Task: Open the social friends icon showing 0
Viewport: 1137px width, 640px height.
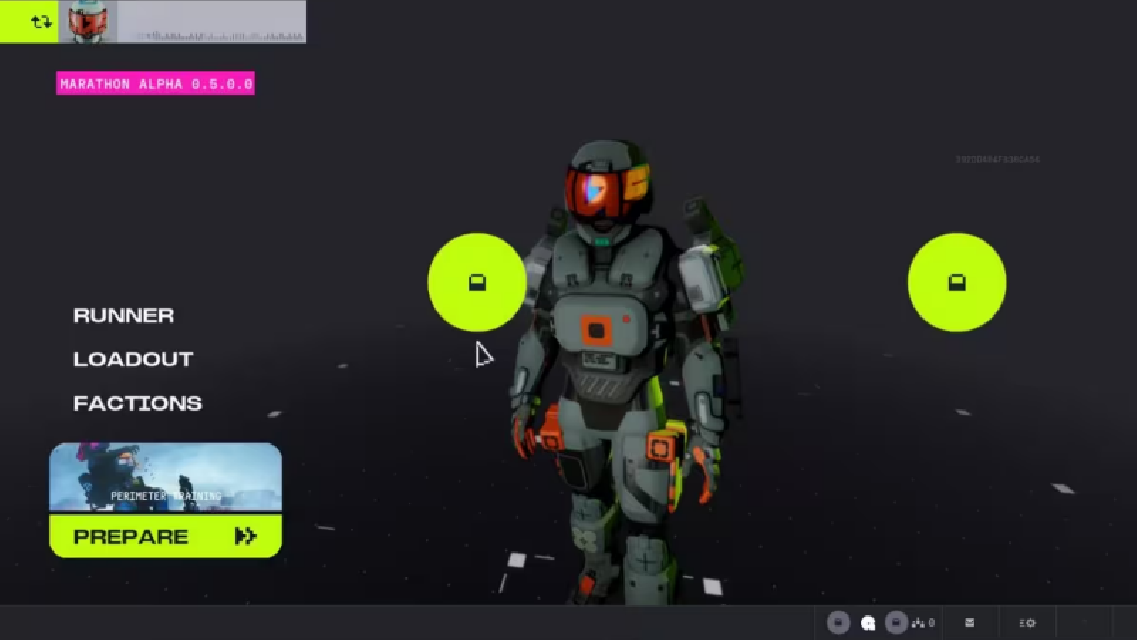Action: [x=922, y=623]
